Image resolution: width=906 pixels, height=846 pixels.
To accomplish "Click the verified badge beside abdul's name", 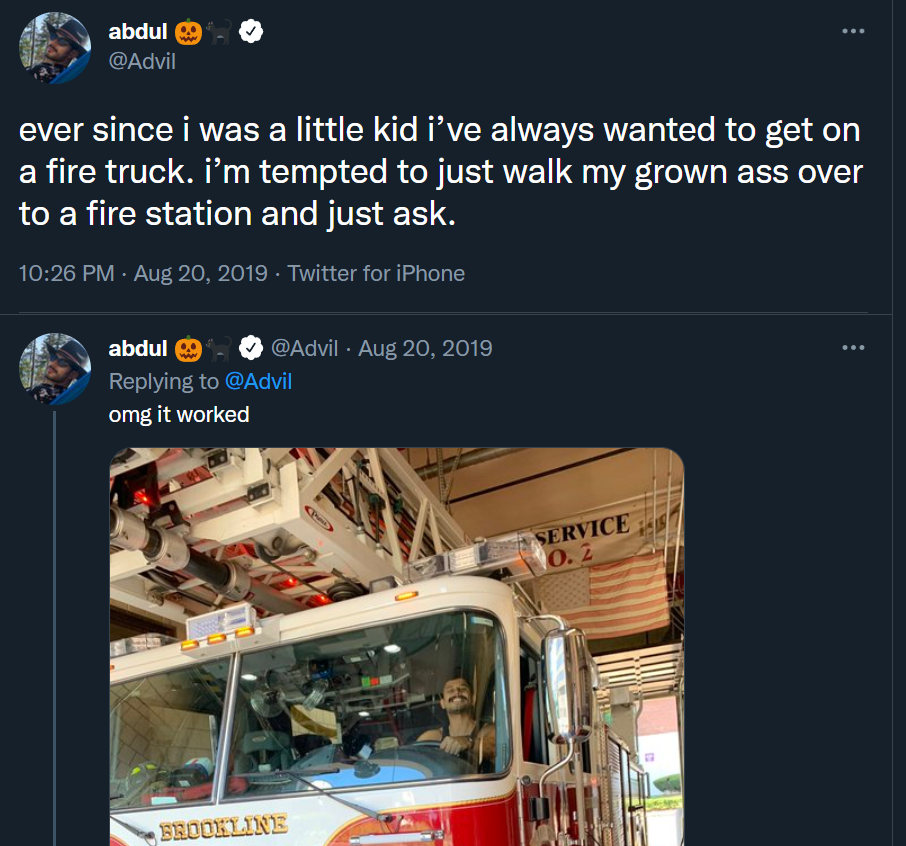I will pyautogui.click(x=251, y=31).
